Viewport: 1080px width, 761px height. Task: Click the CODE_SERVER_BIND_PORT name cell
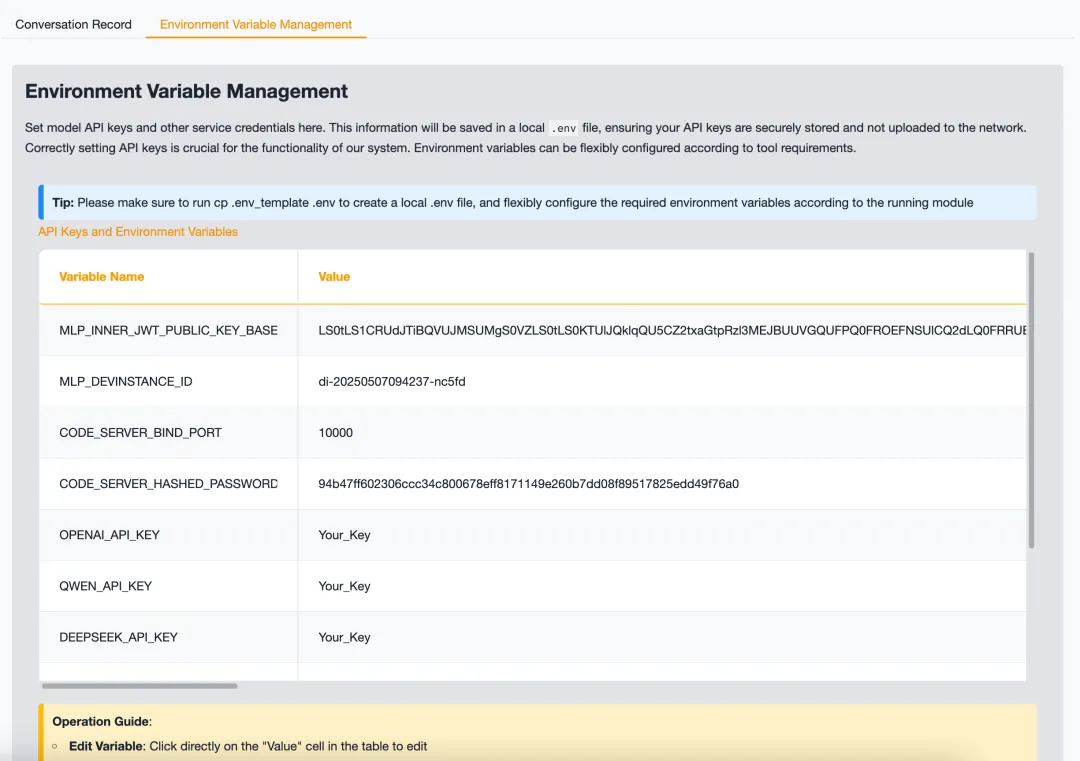pyautogui.click(x=140, y=433)
